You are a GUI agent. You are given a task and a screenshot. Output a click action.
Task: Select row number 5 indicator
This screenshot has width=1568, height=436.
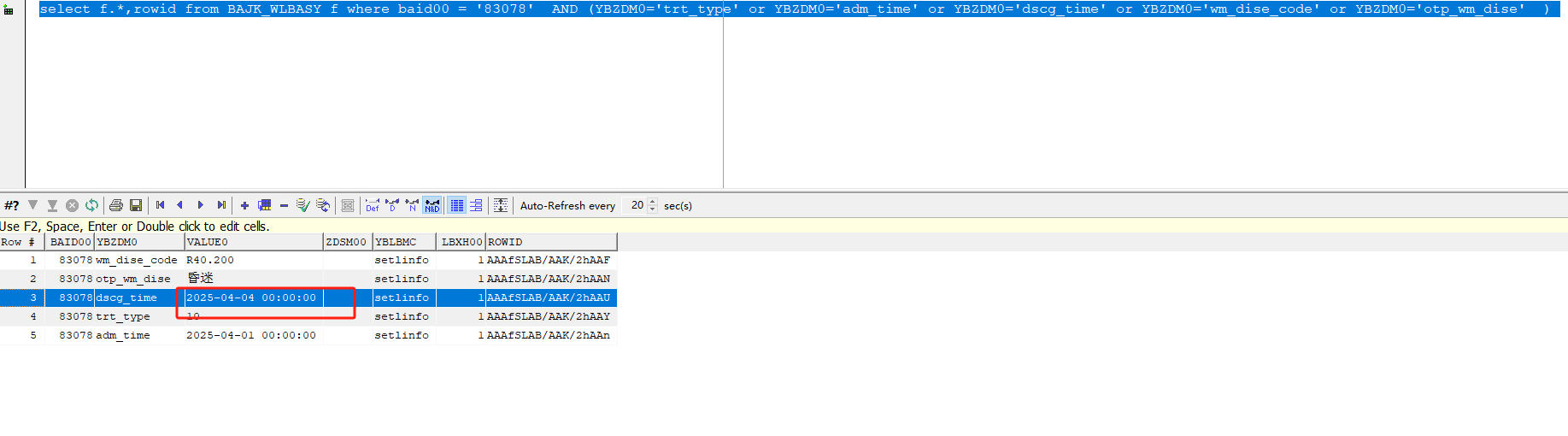[x=22, y=335]
